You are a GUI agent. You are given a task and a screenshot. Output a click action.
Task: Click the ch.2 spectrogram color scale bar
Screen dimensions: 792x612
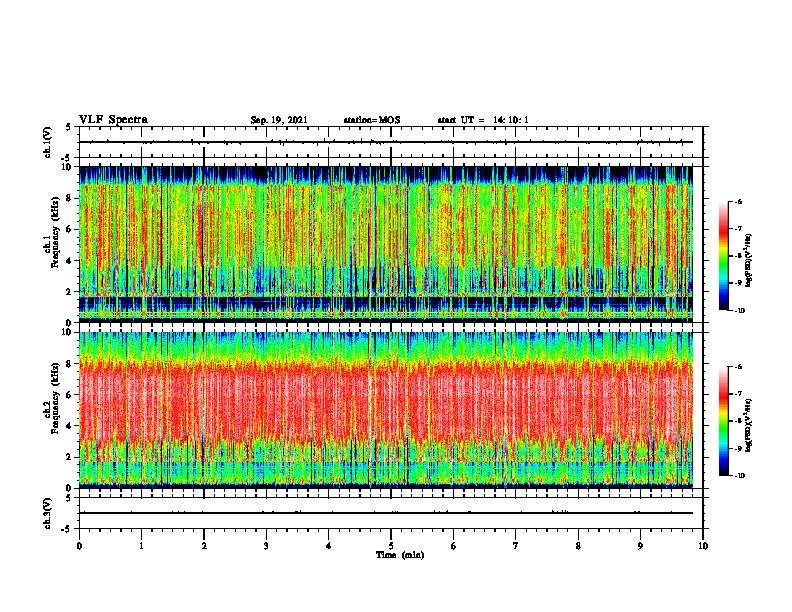coord(723,421)
